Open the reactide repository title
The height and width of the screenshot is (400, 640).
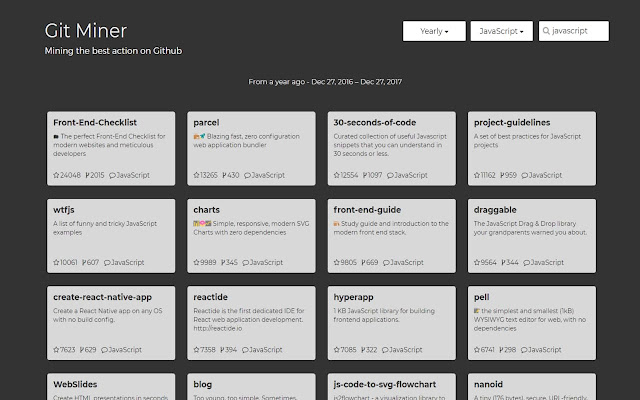tap(211, 297)
